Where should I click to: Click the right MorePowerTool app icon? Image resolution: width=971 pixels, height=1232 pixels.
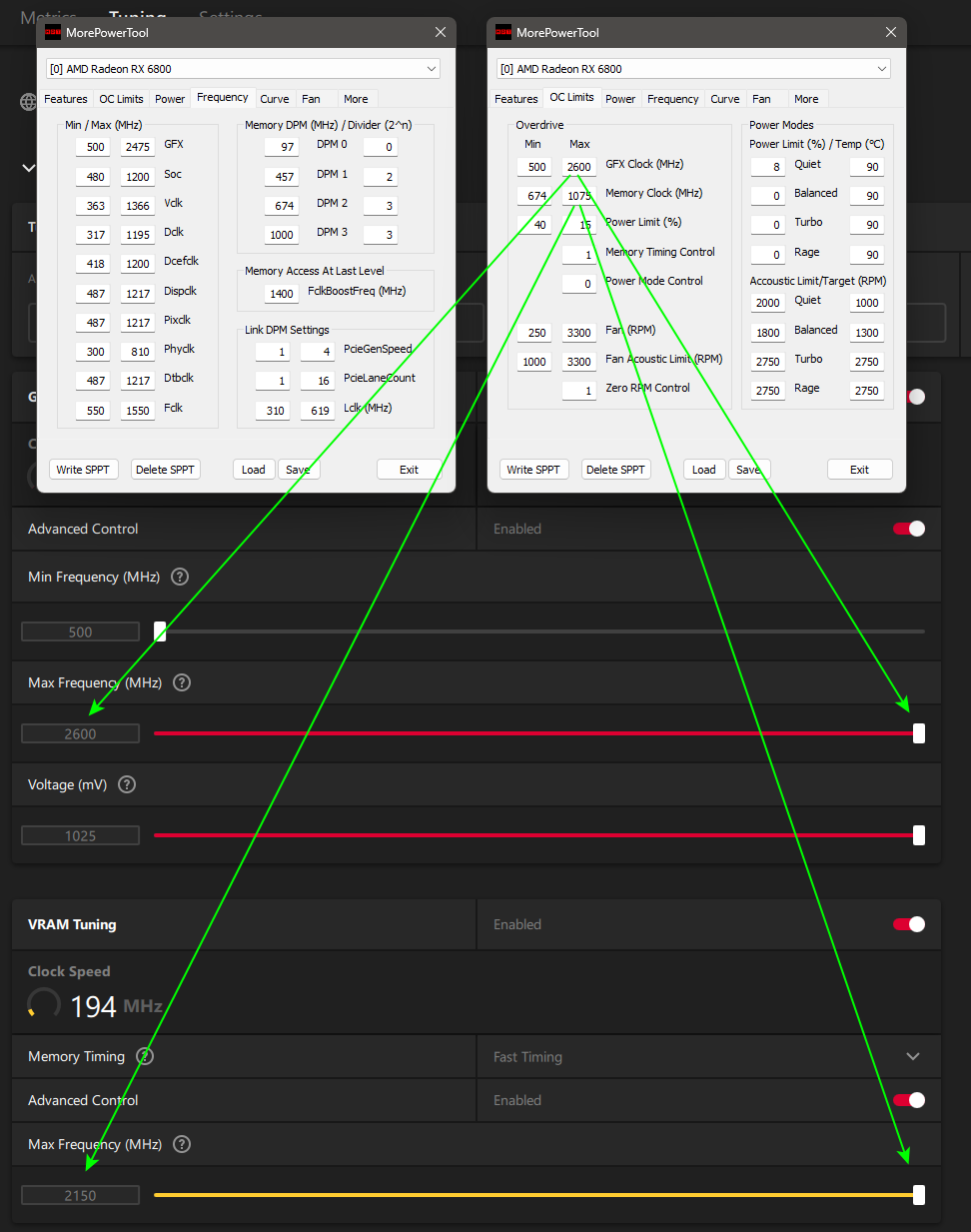tap(503, 32)
